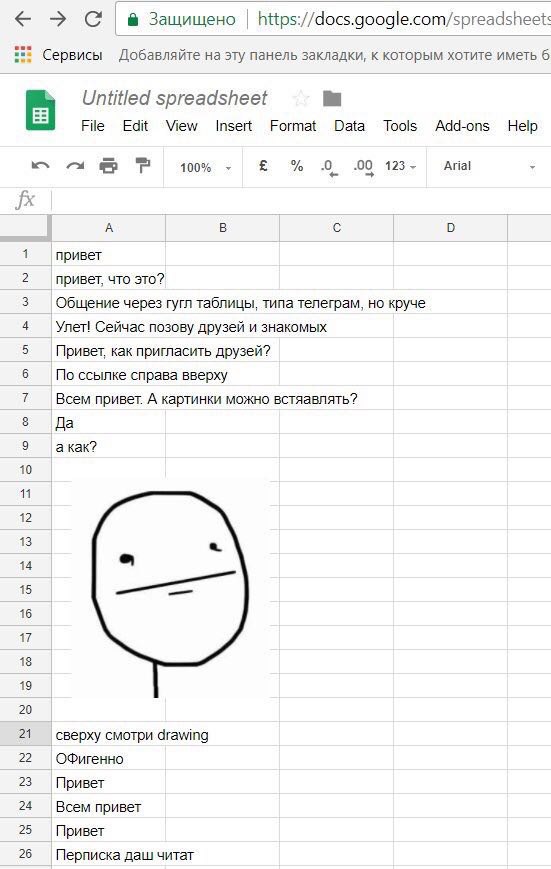This screenshot has width=551, height=869.
Task: Open the Format menu
Action: click(293, 126)
